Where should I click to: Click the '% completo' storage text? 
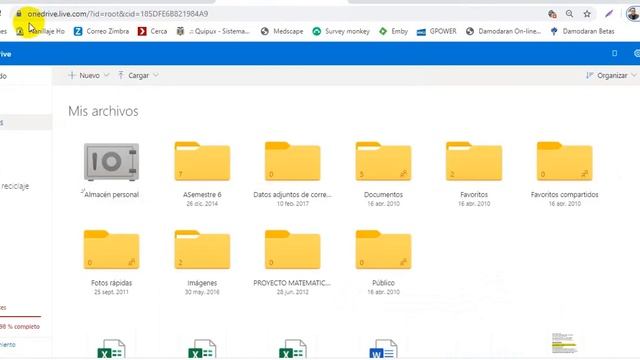coord(20,327)
